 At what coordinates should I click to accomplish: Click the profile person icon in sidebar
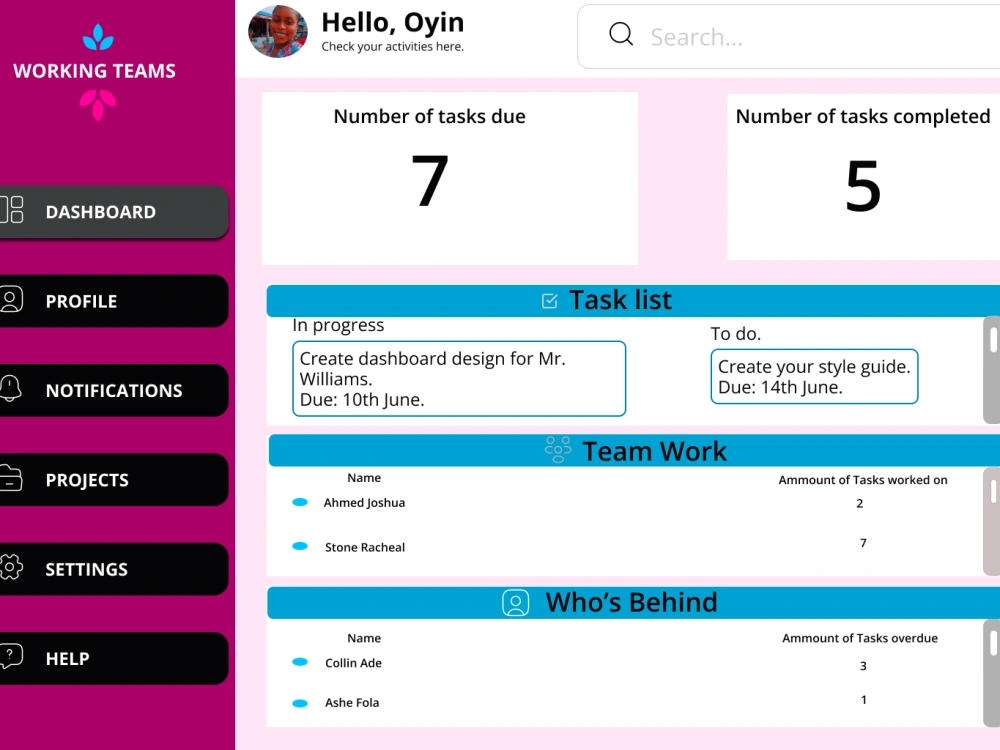coord(11,299)
